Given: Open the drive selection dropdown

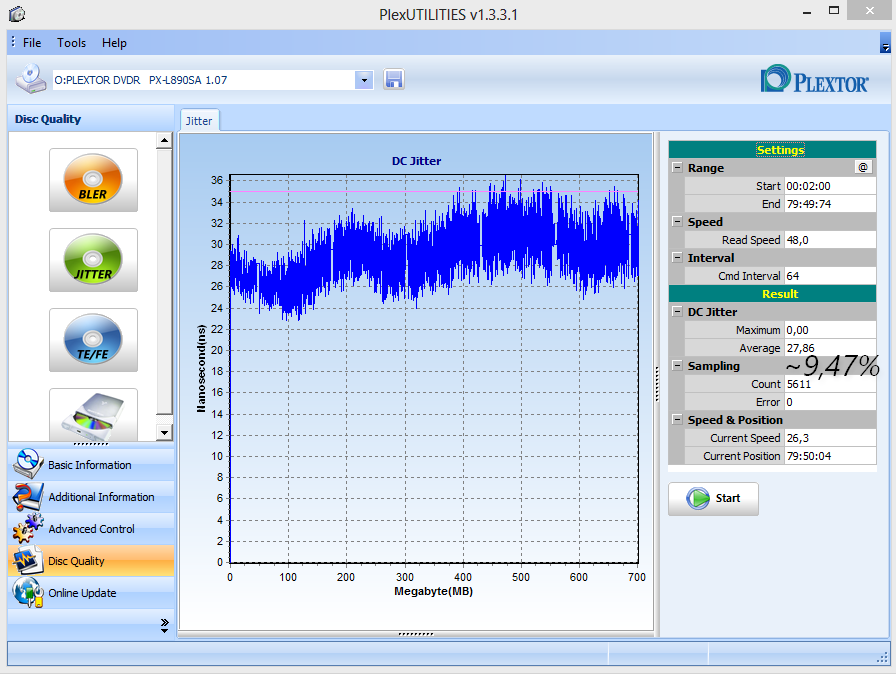Looking at the screenshot, I should click(x=364, y=80).
